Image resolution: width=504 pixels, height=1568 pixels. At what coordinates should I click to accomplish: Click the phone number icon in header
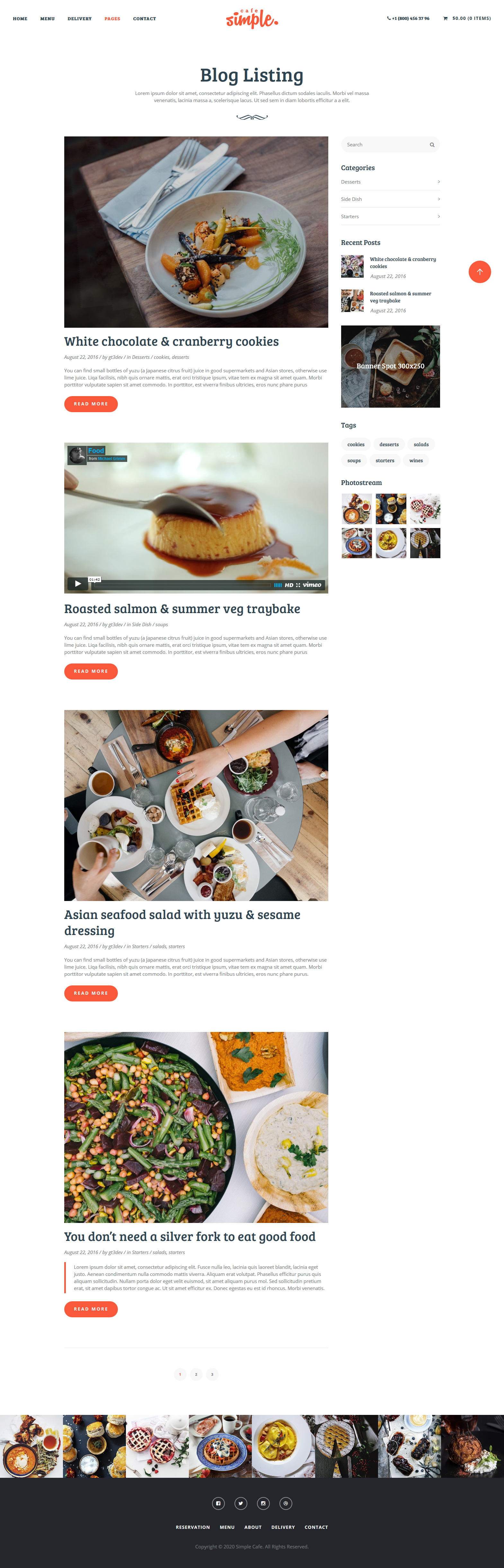coord(389,18)
